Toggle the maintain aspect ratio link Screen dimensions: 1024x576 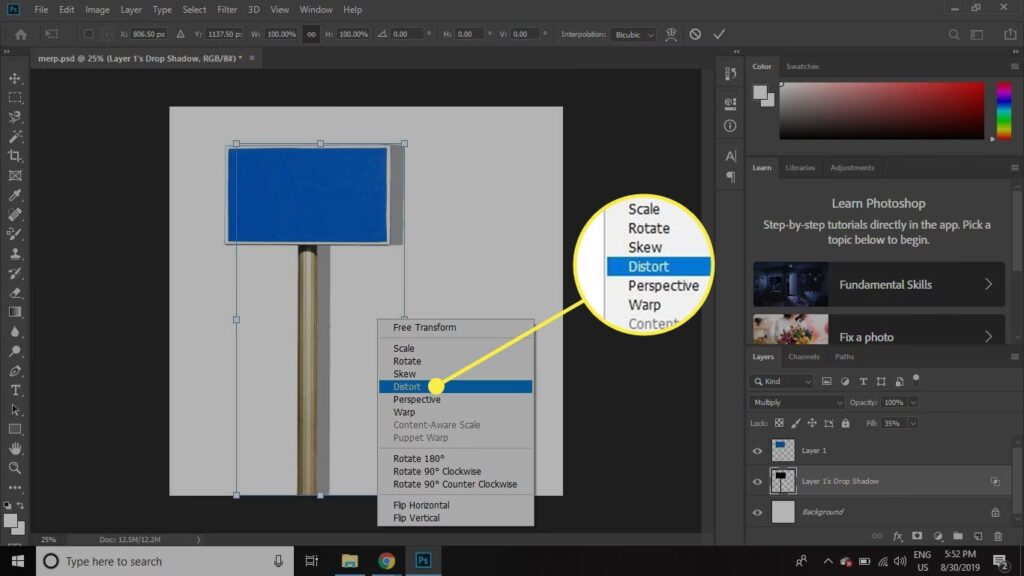(311, 34)
